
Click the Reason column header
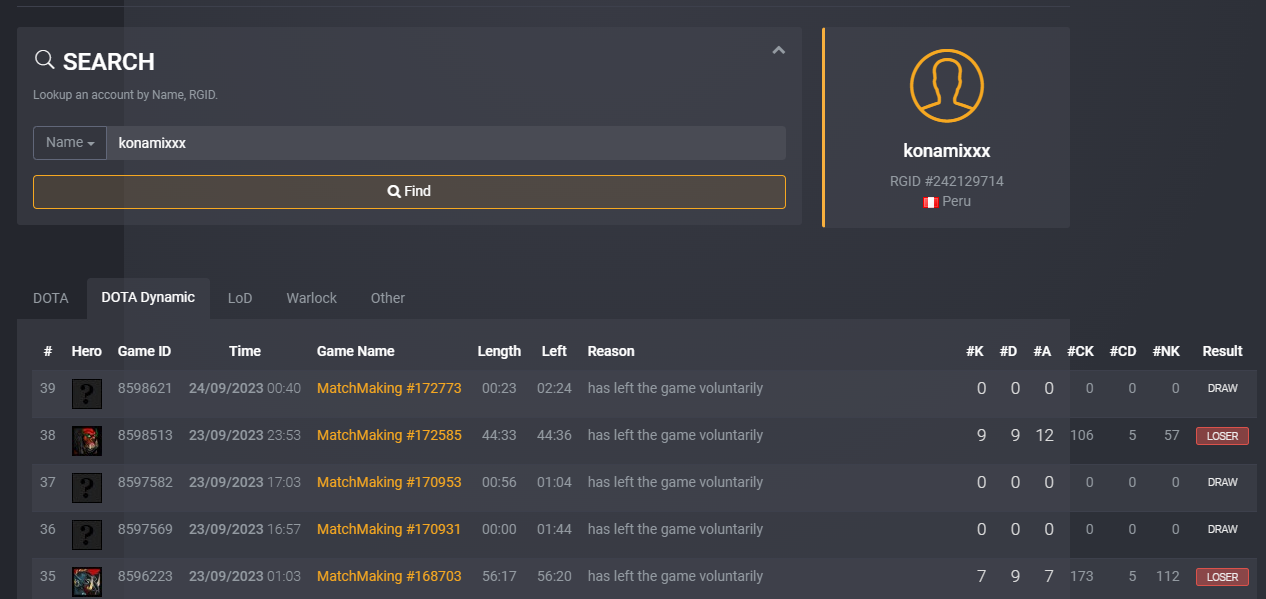(611, 351)
